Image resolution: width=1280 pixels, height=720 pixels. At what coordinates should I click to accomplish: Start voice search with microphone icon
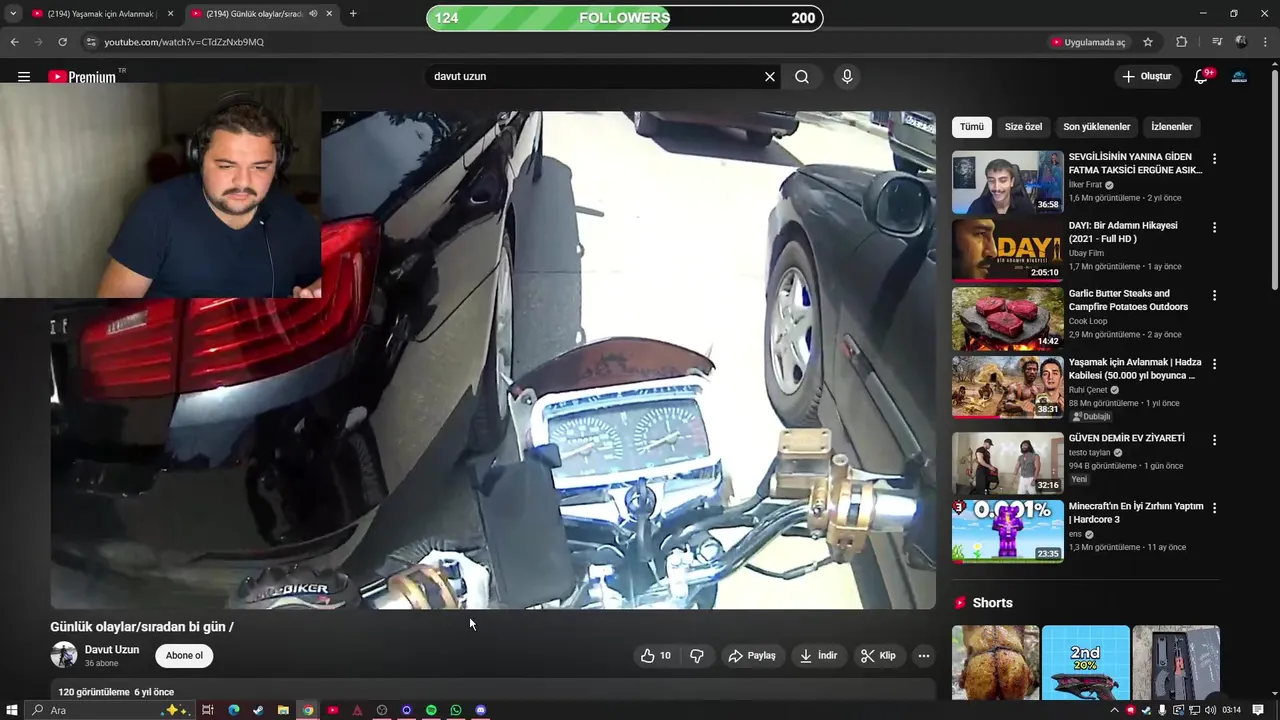[x=847, y=76]
